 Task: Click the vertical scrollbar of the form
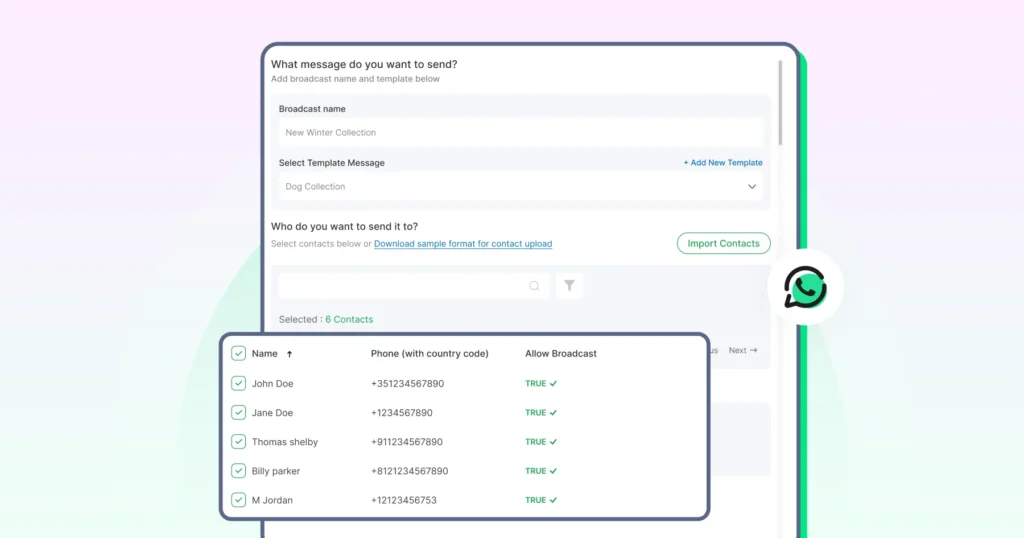click(780, 105)
